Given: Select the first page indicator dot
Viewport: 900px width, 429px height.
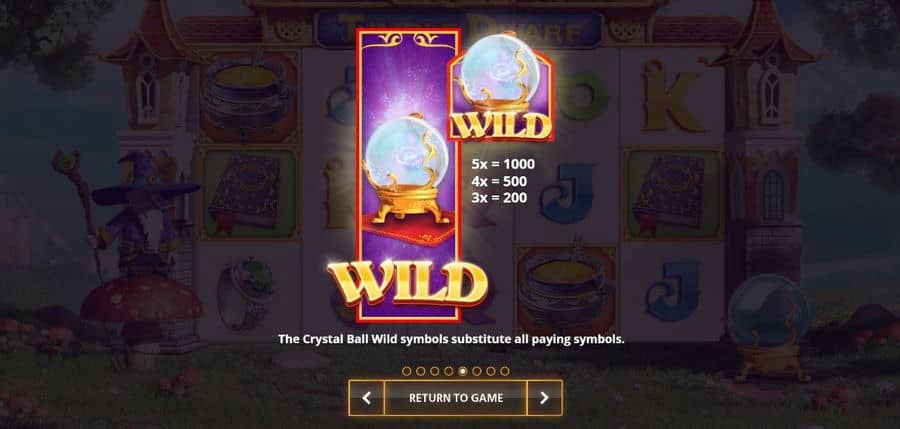Looking at the screenshot, I should (x=406, y=371).
